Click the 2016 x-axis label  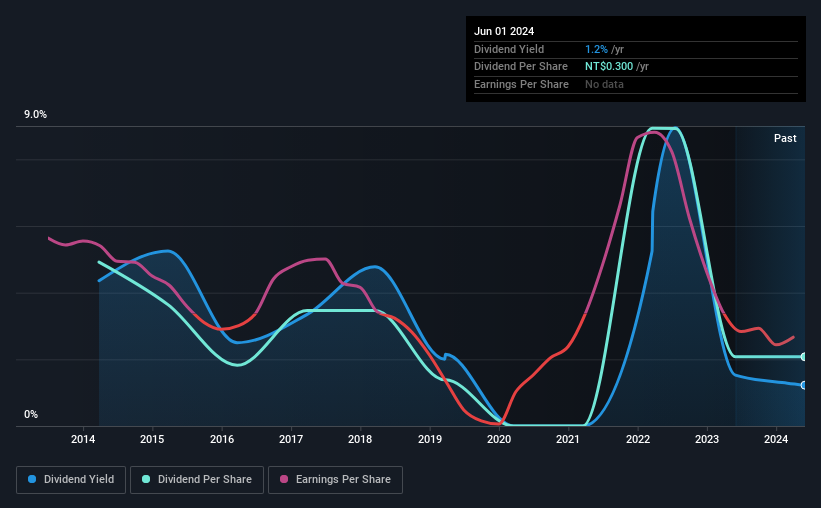coord(222,439)
